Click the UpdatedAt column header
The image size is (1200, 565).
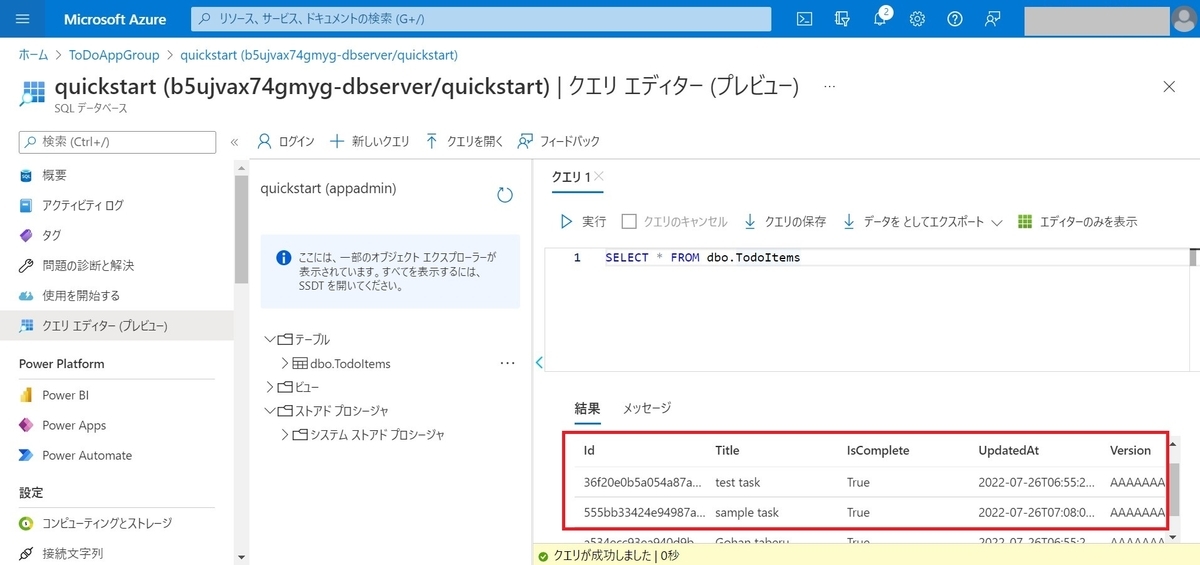pyautogui.click(x=1008, y=451)
